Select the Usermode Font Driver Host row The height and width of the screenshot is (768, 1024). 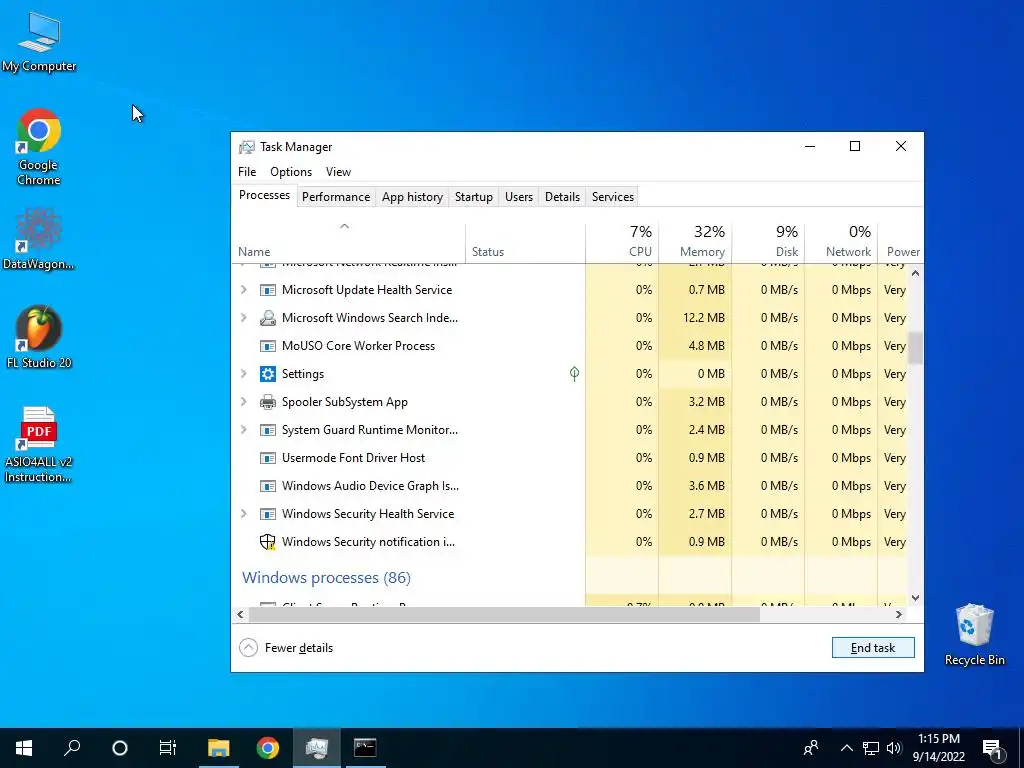tap(569, 458)
